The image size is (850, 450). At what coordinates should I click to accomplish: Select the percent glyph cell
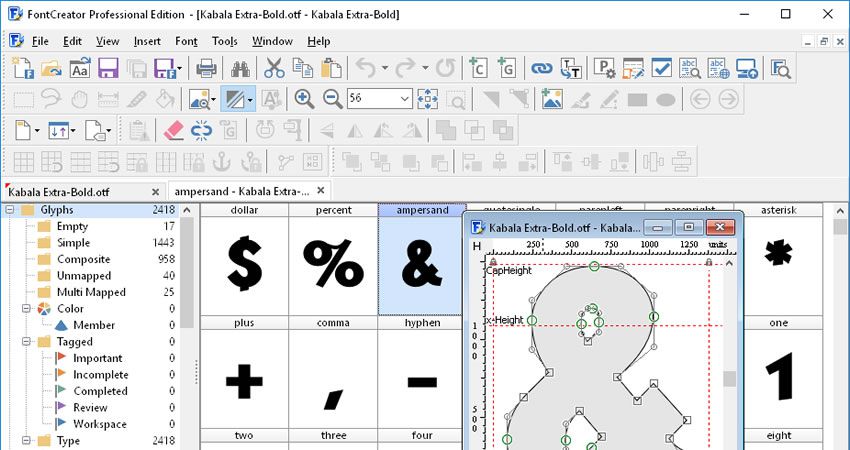point(333,259)
